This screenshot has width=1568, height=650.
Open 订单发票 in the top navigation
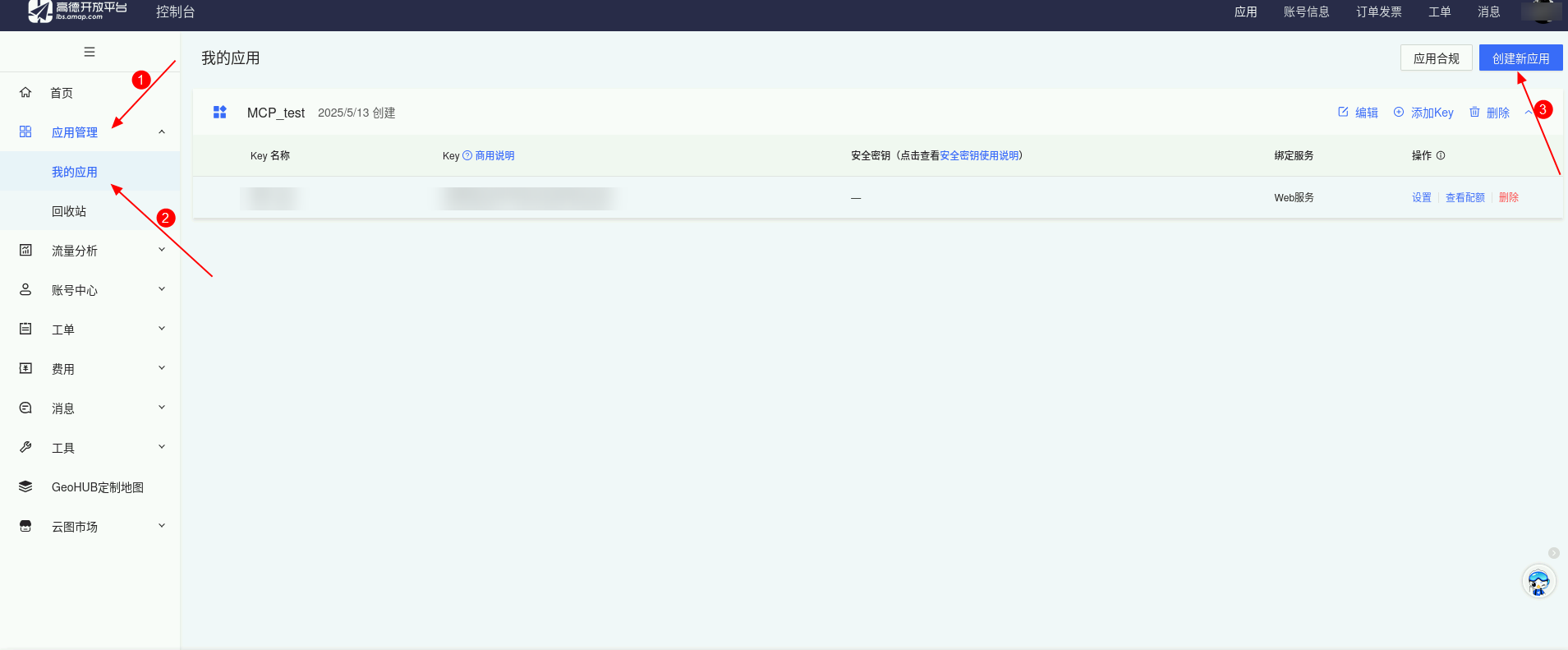[1378, 12]
